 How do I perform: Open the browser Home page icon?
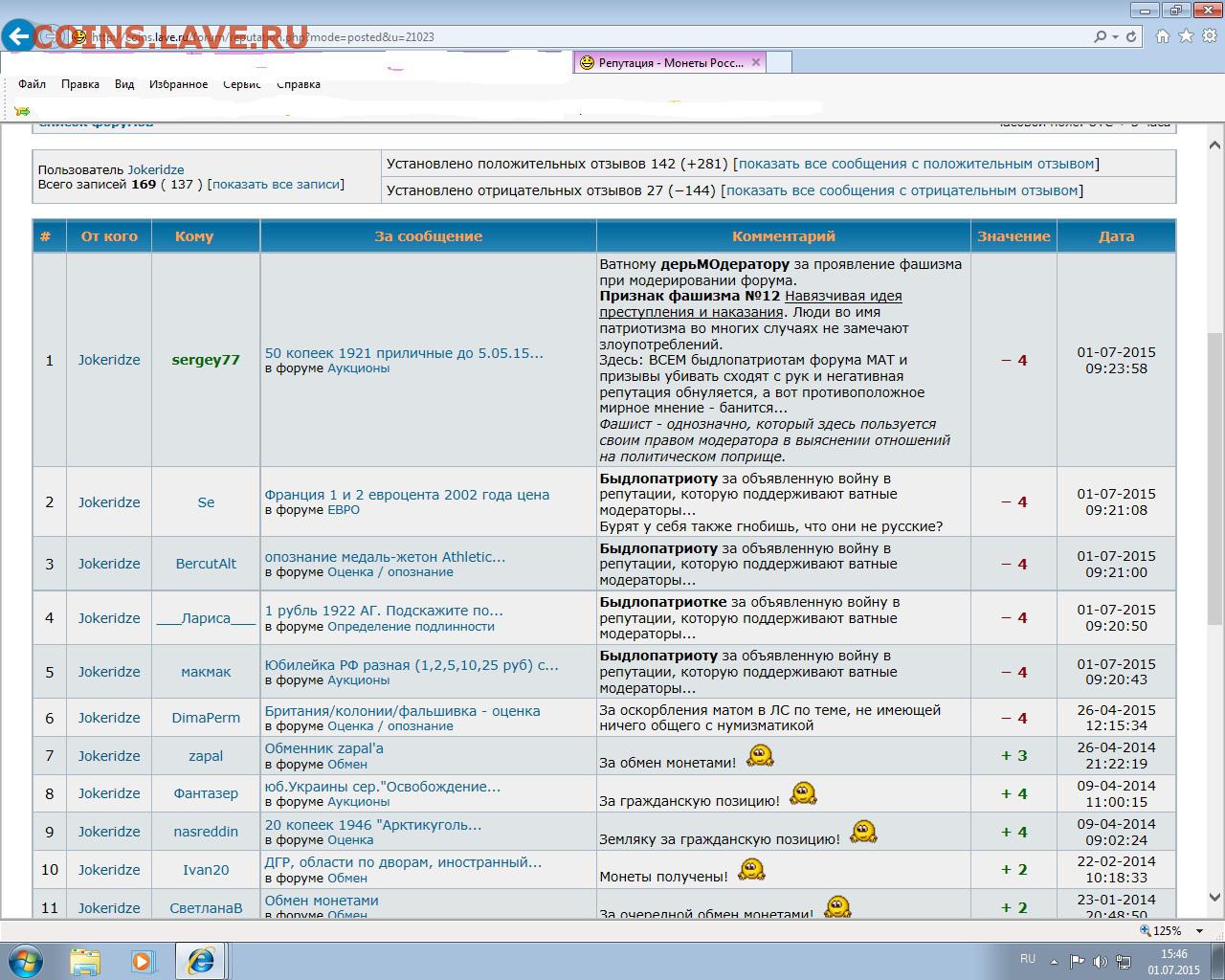coord(1163,36)
